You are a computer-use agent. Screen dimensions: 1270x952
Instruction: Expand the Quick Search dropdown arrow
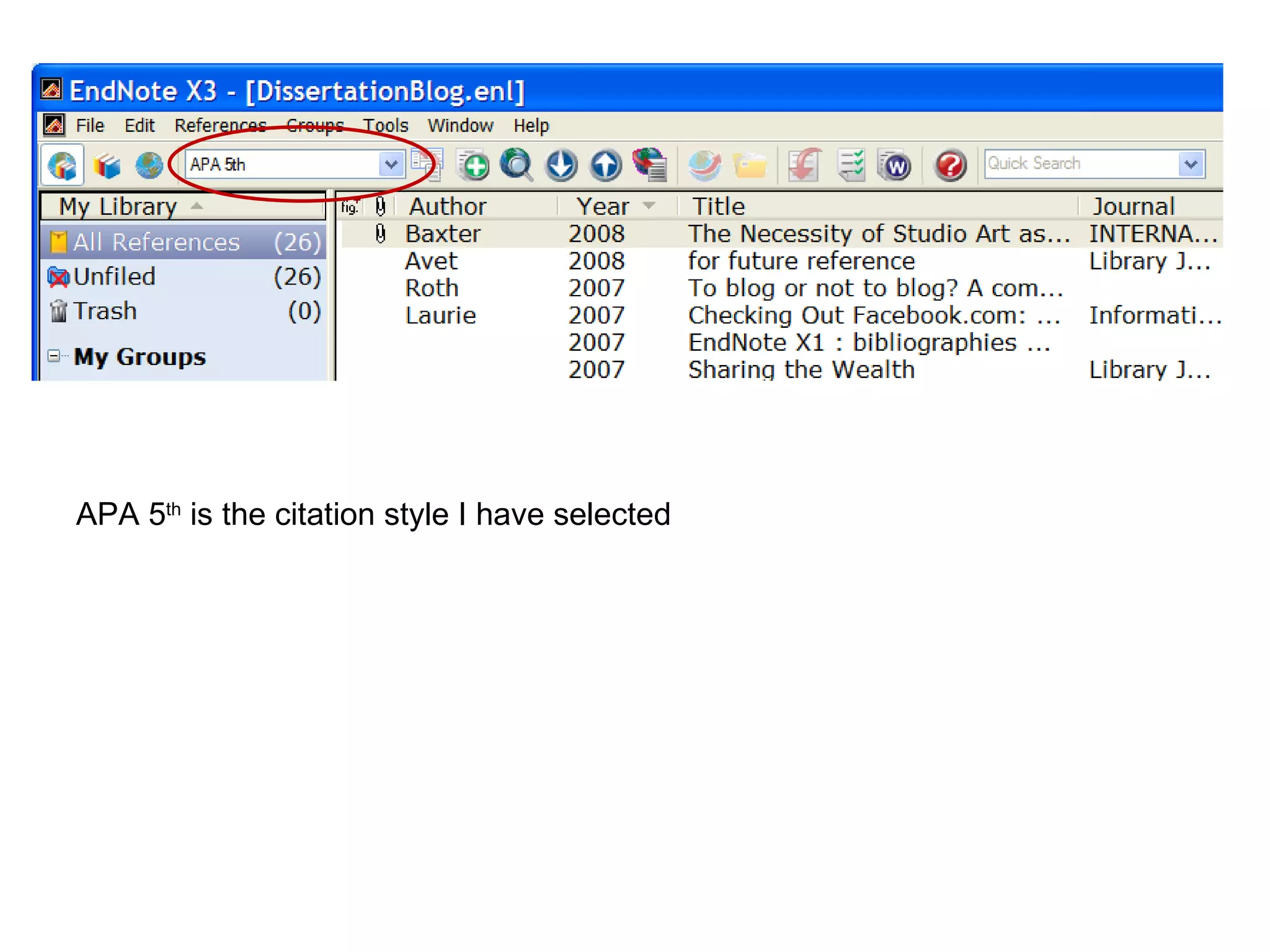[x=1191, y=164]
